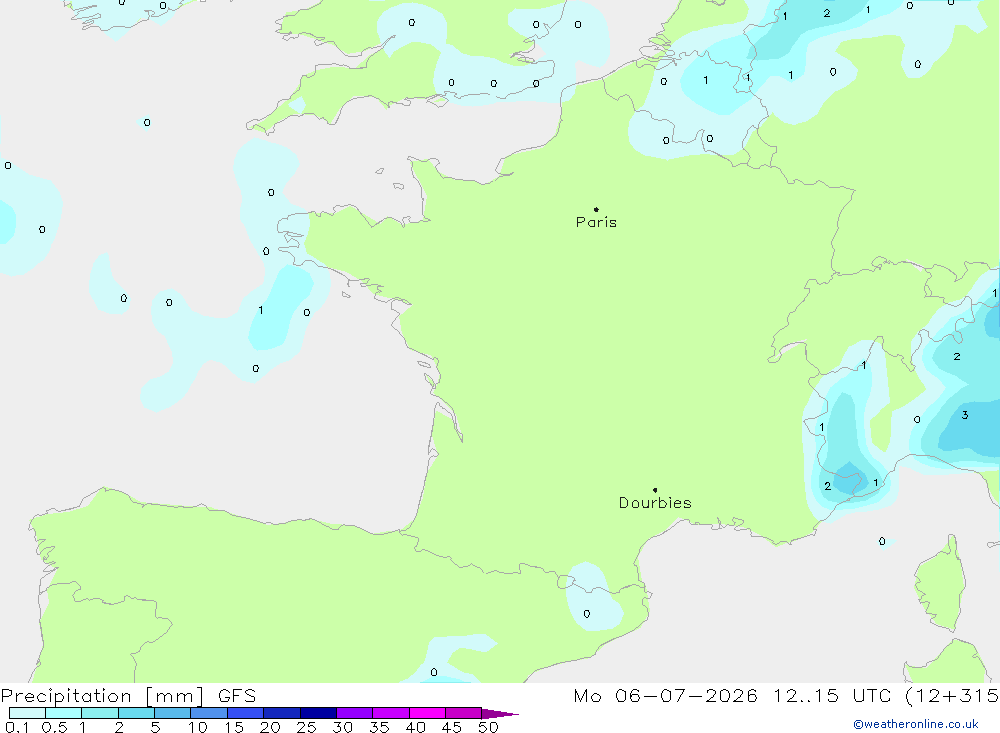This screenshot has width=1000, height=733.
Task: Click the 10 mm legend color swatch
Action: point(209,713)
